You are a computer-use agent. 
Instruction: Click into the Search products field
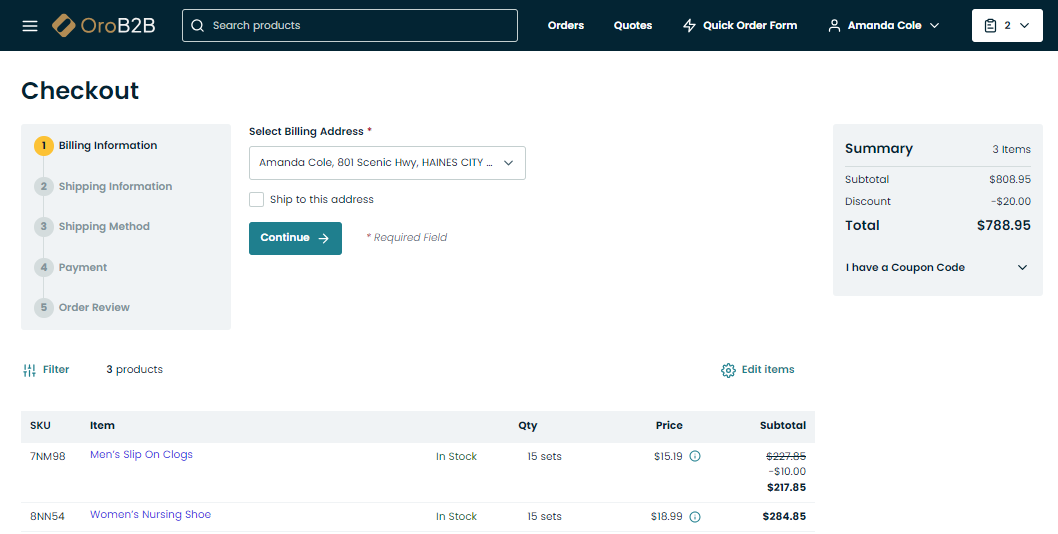360,25
